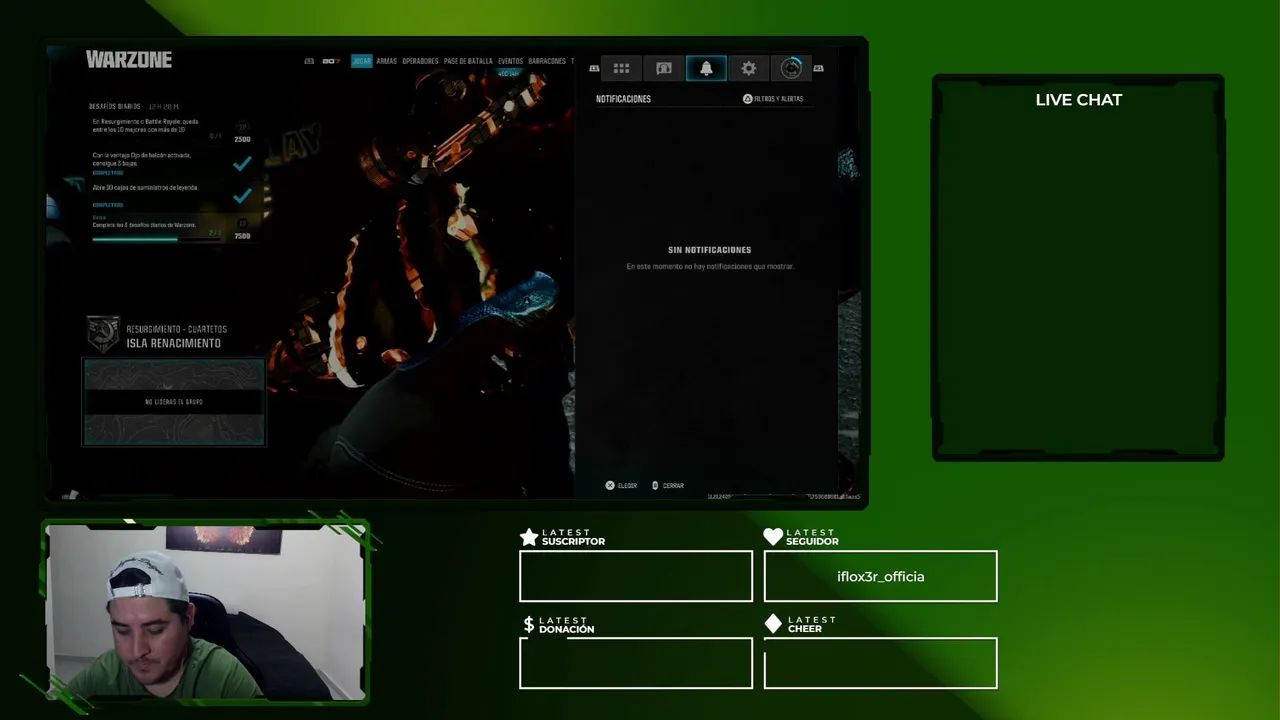Click the Sin Notificaciones message

709,250
